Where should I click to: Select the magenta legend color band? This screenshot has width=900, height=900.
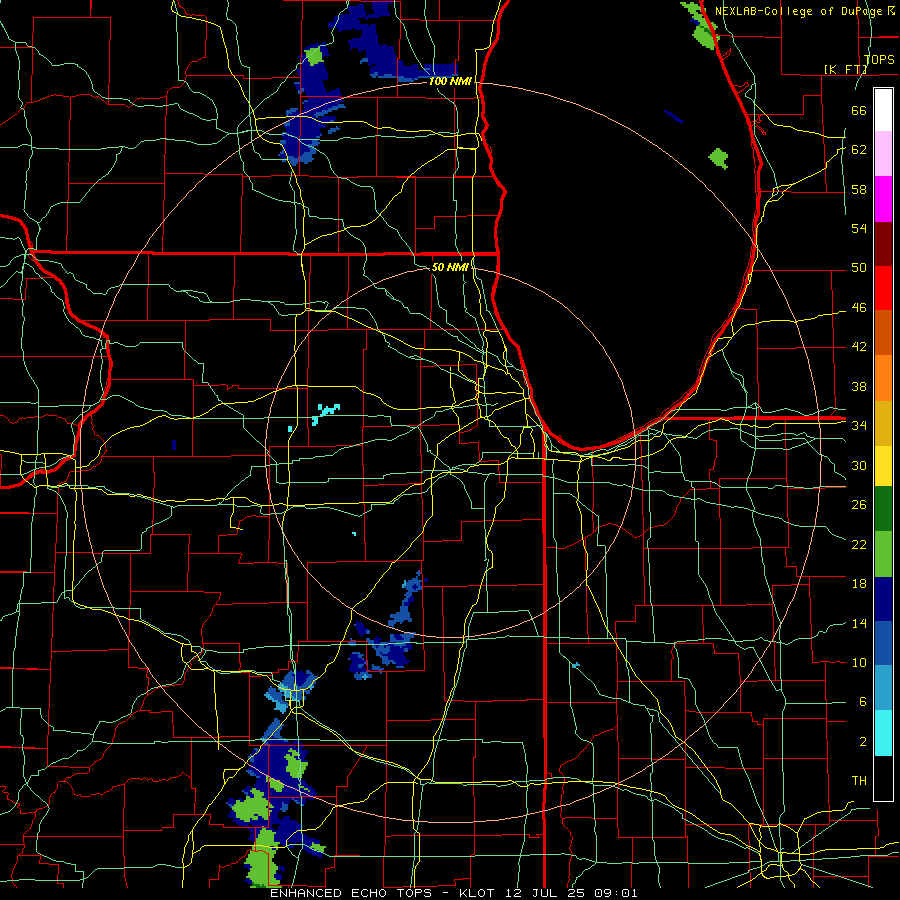click(x=883, y=199)
